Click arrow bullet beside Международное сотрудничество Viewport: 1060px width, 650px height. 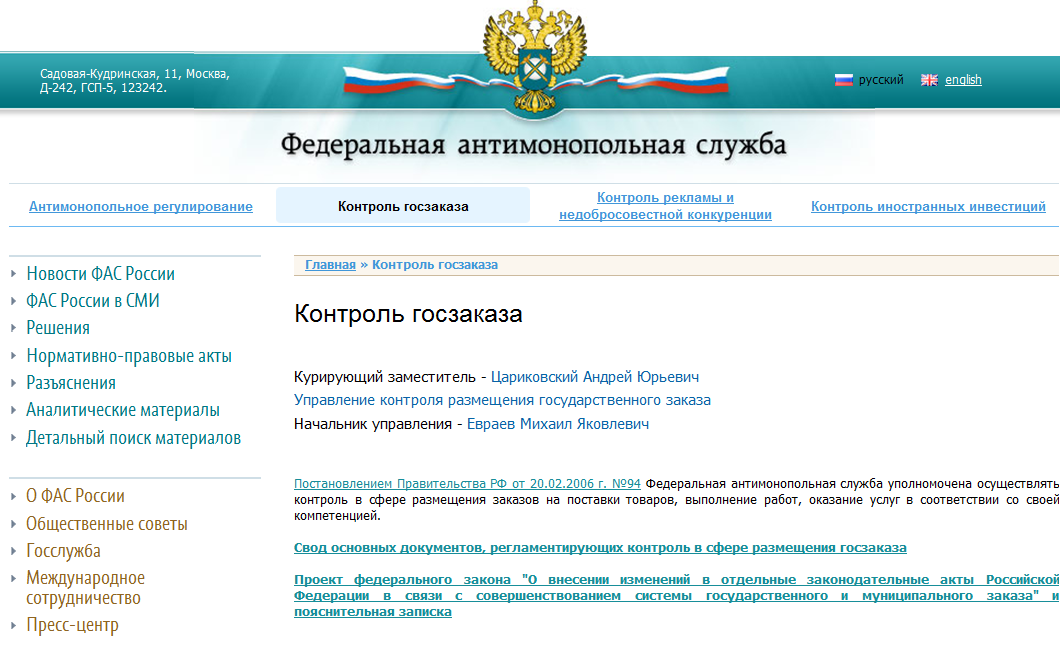pyautogui.click(x=14, y=578)
